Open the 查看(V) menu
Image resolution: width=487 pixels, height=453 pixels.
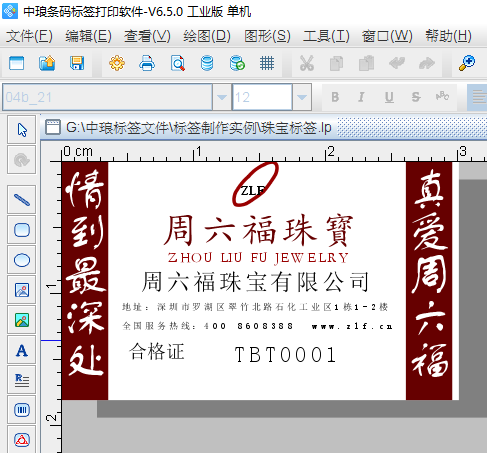click(147, 36)
